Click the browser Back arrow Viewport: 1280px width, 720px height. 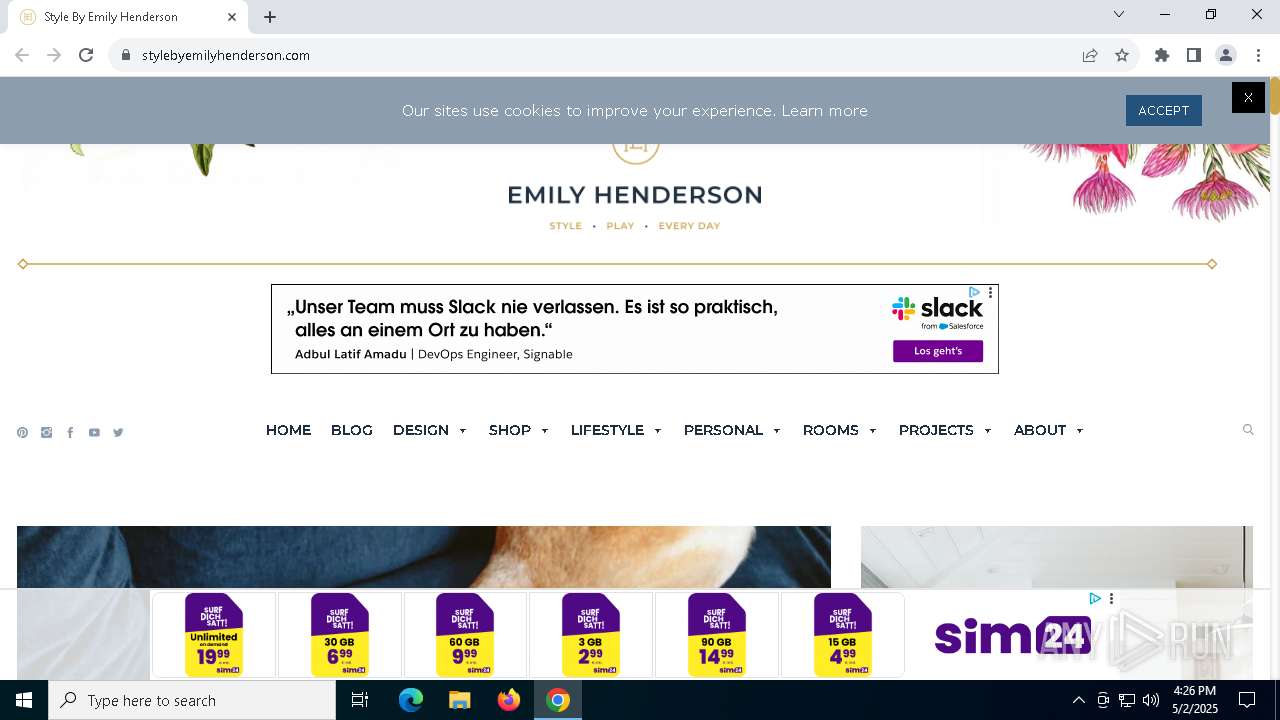click(22, 55)
